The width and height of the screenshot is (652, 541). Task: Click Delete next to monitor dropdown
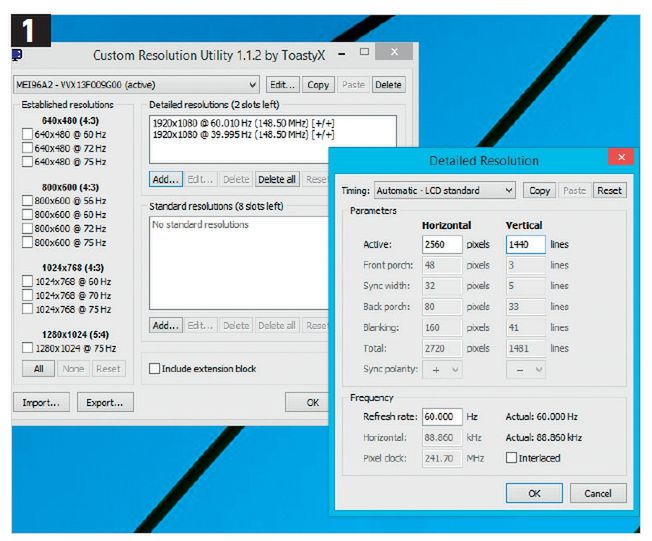(x=388, y=85)
